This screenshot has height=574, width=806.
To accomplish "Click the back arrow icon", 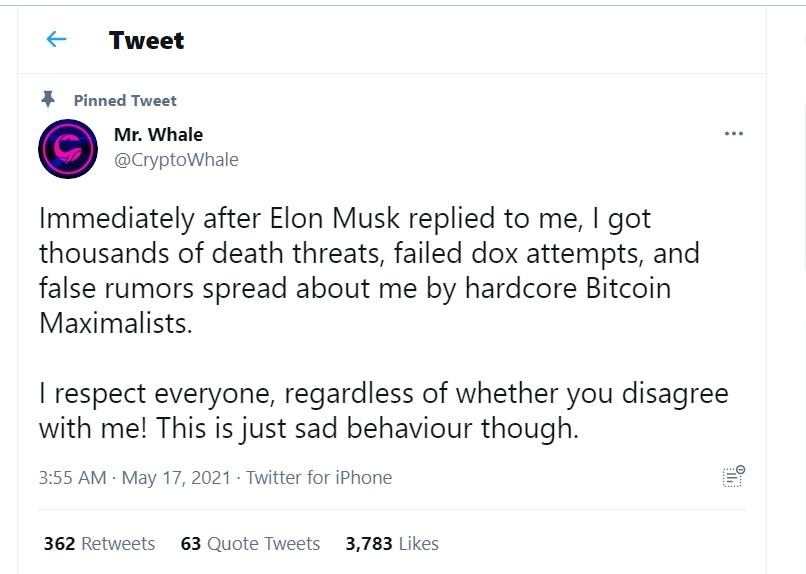I will pyautogui.click(x=56, y=40).
